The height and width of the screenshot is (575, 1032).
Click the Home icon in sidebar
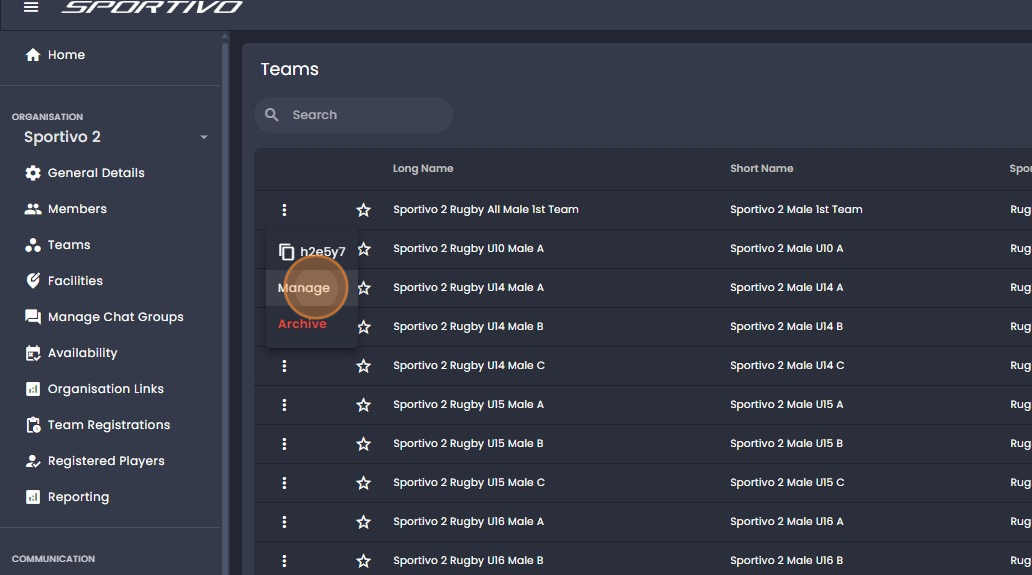pos(33,55)
